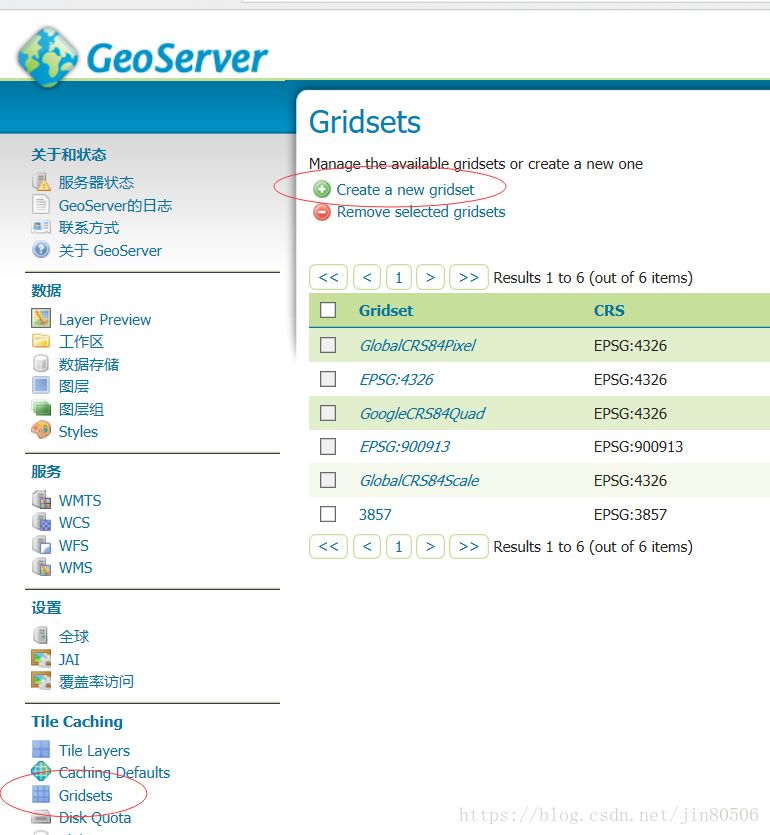Click the blue layers square icon
Screen dimensions: 770x835
(41, 385)
